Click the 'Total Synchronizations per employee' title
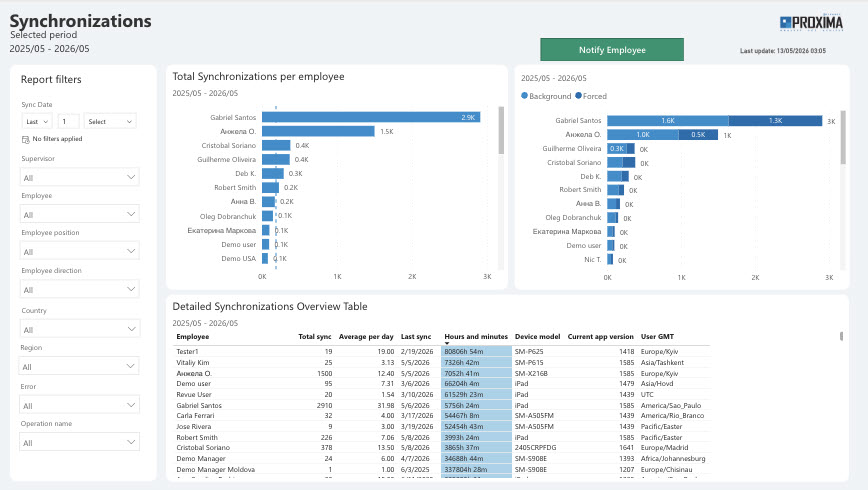Image resolution: width=868 pixels, height=490 pixels. pyautogui.click(x=258, y=76)
